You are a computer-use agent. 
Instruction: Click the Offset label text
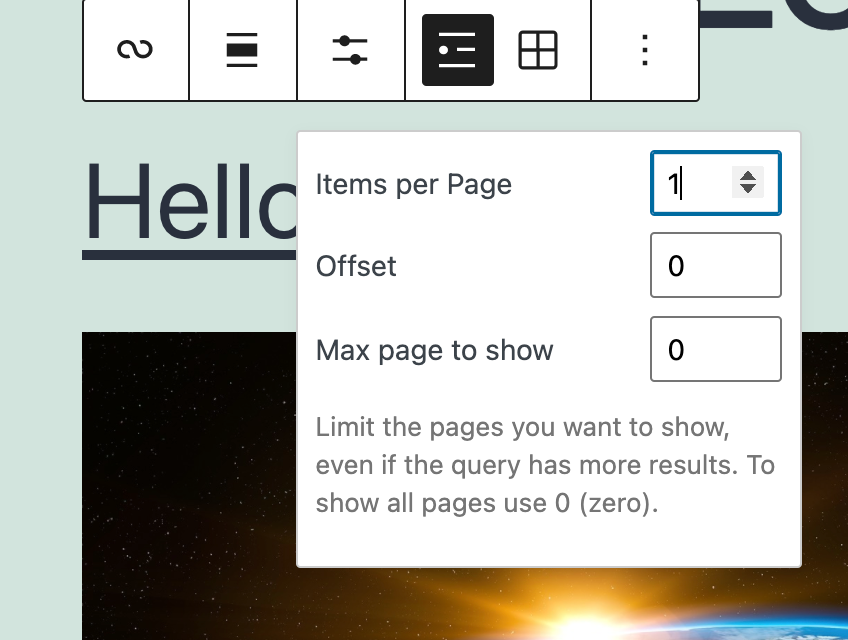[x=356, y=266]
